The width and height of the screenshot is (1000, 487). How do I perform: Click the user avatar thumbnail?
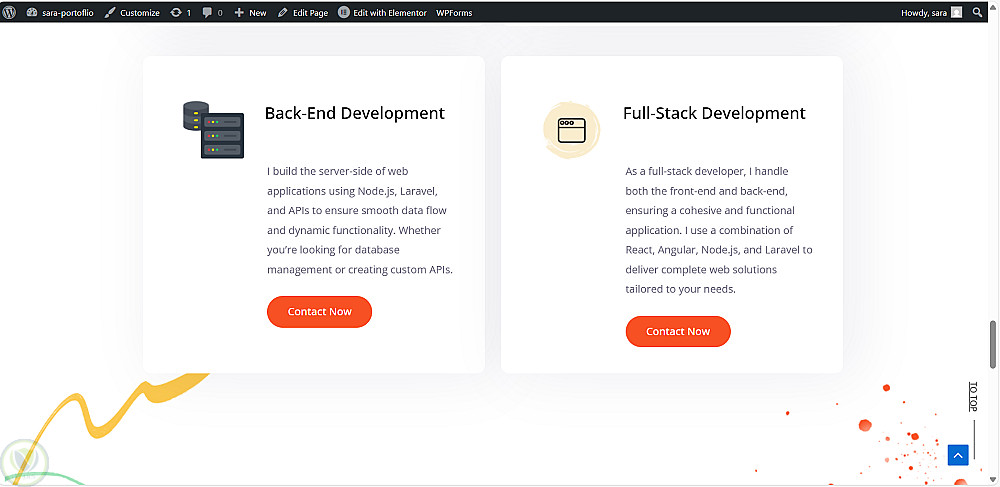pos(957,13)
